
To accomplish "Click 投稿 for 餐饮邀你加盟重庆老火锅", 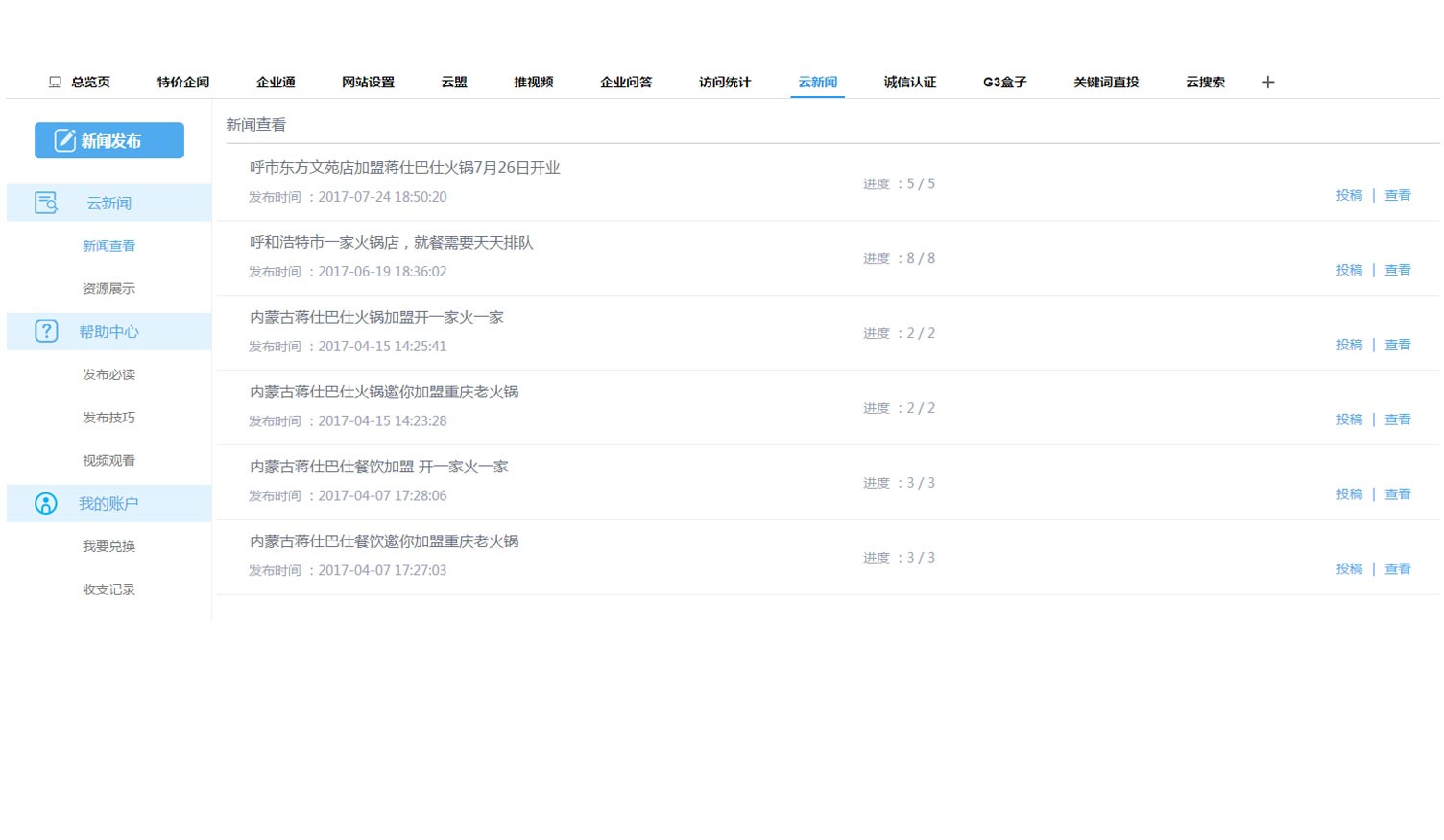I will tap(1349, 569).
